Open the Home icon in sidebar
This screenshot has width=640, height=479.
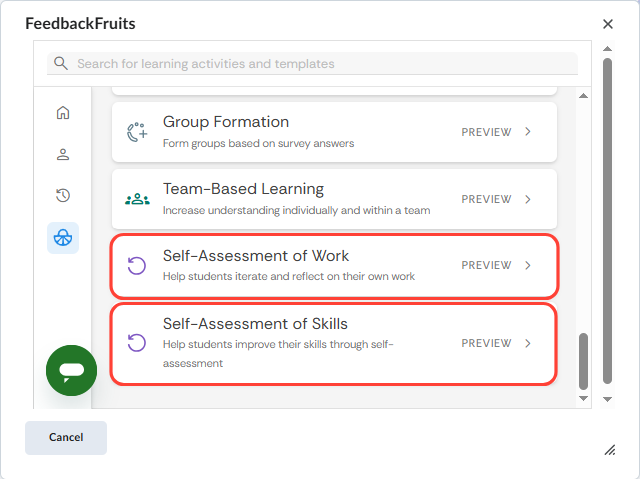(x=63, y=112)
